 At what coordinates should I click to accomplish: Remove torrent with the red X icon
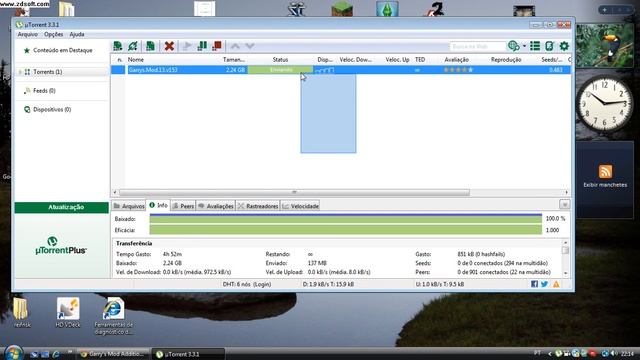click(x=169, y=46)
